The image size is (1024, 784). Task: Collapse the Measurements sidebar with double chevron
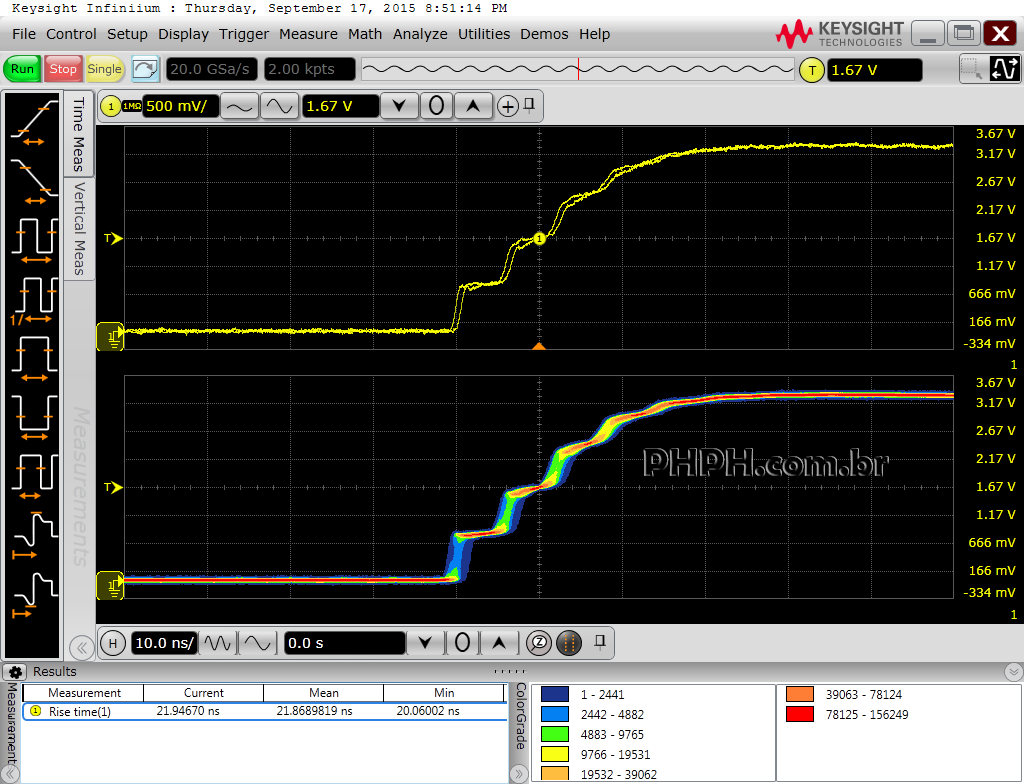coord(81,647)
